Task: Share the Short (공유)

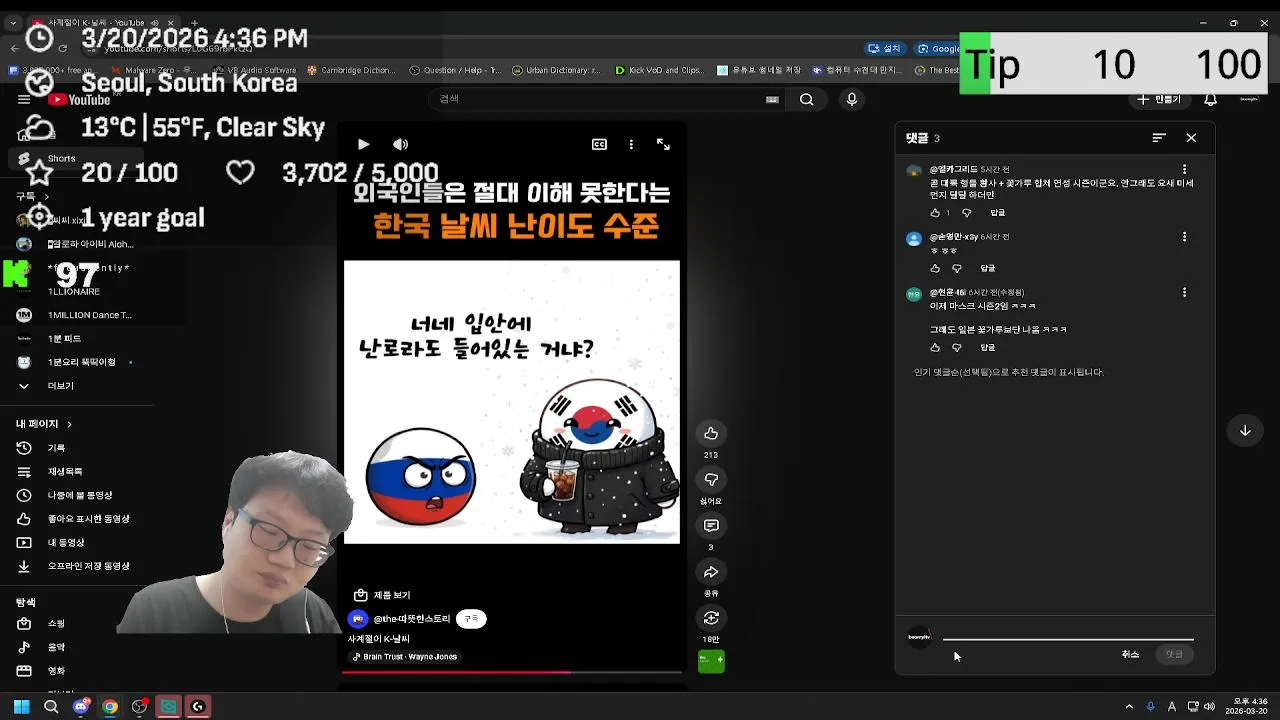Action: [711, 572]
